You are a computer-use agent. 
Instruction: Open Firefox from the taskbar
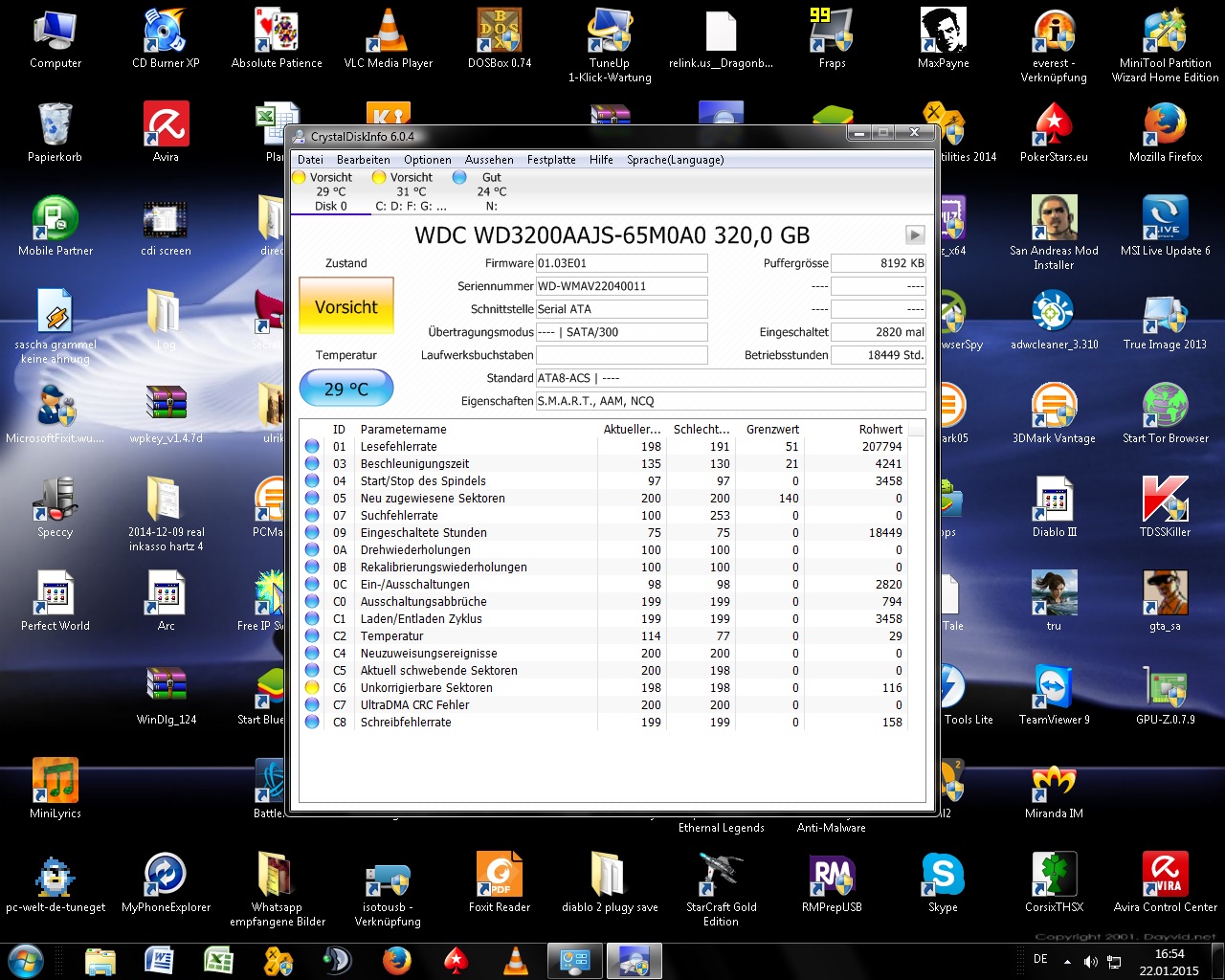(x=396, y=960)
